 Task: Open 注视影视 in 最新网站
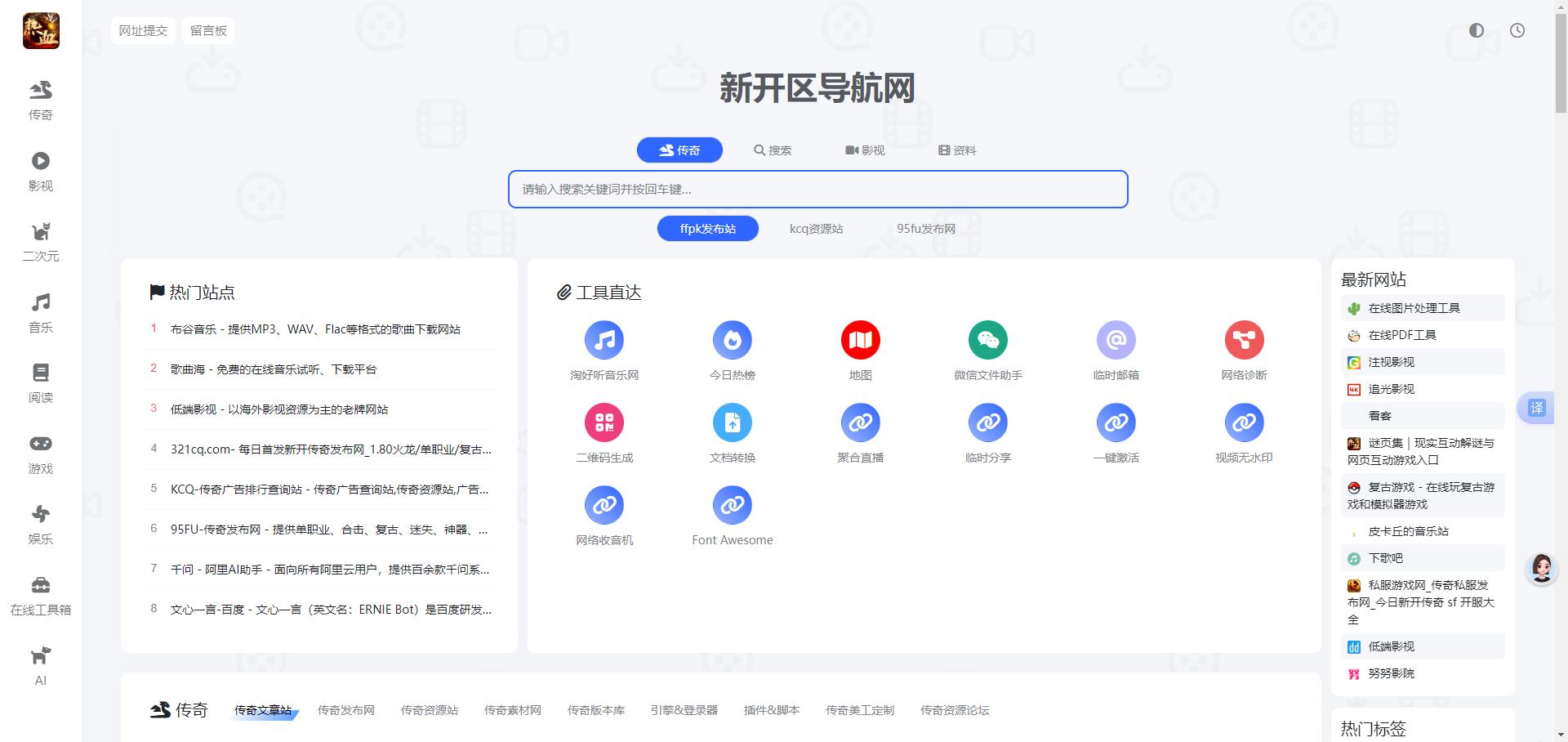pos(1422,362)
